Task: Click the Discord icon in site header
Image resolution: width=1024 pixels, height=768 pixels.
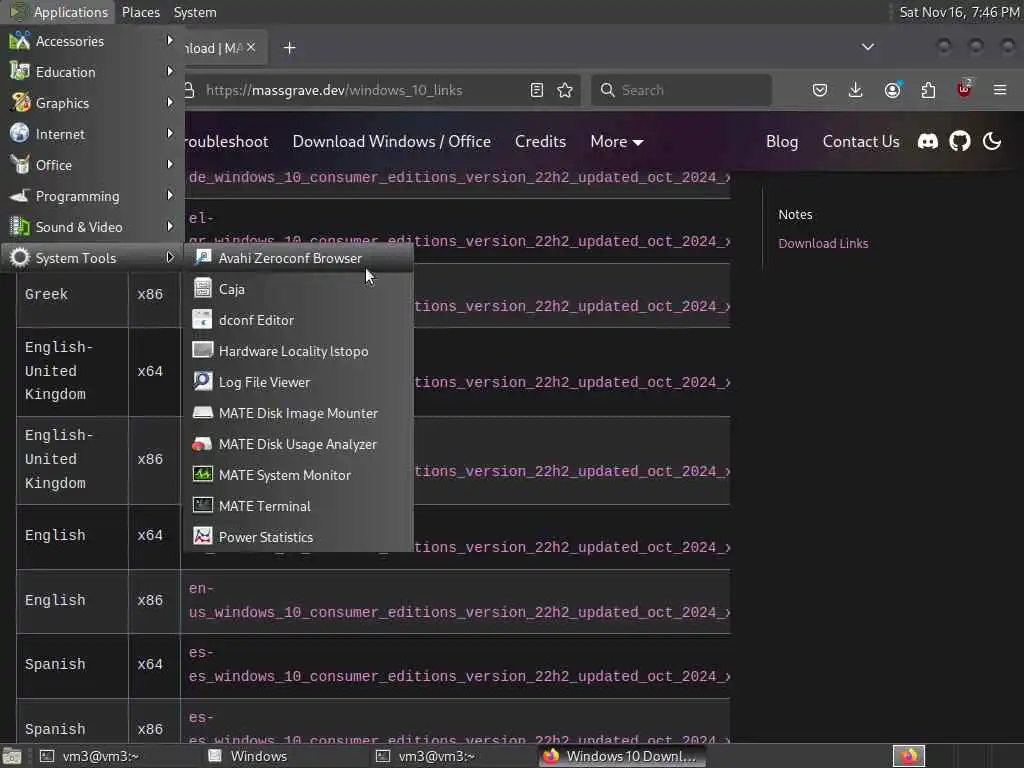Action: (x=927, y=141)
